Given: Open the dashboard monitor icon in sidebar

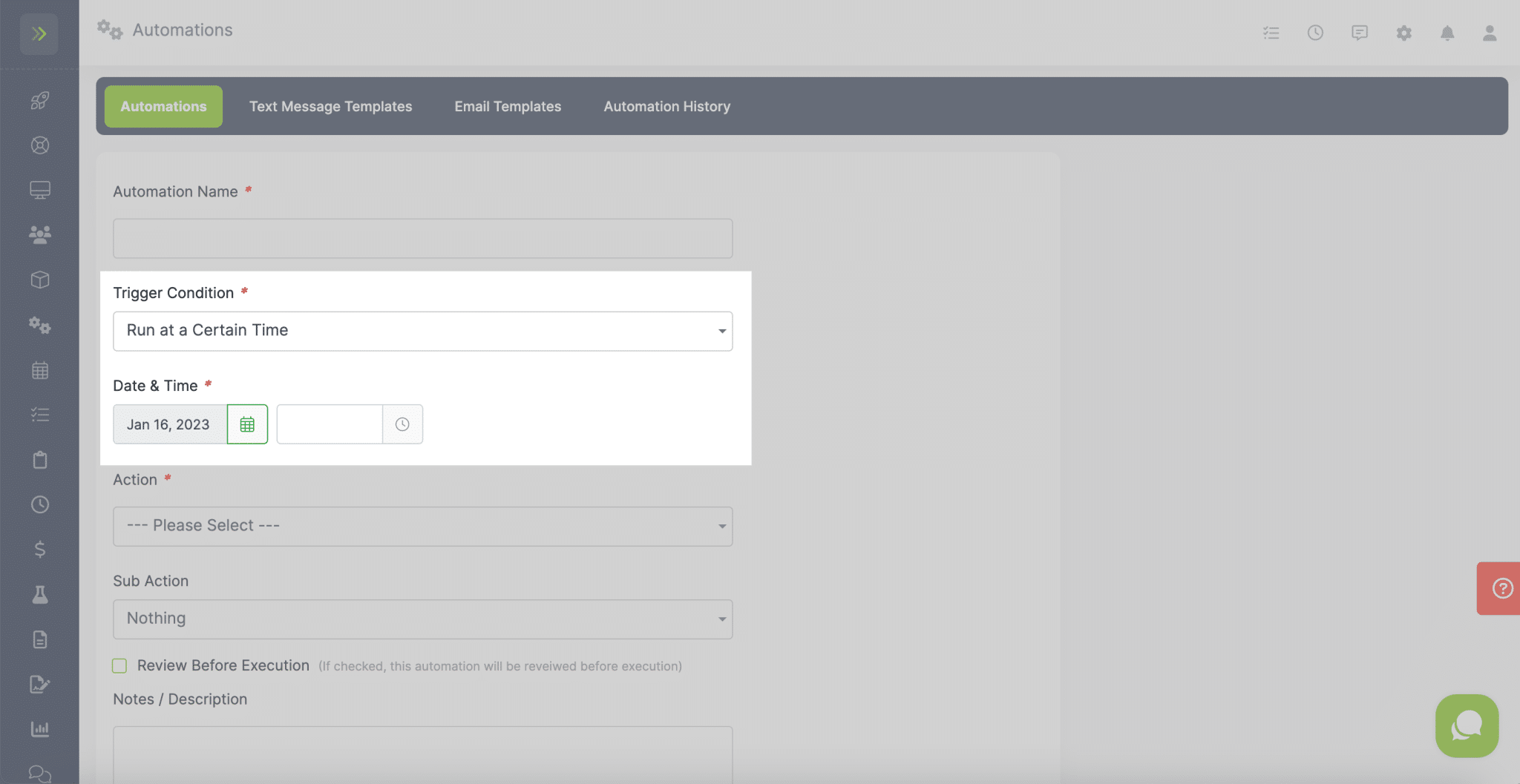Looking at the screenshot, I should 40,190.
